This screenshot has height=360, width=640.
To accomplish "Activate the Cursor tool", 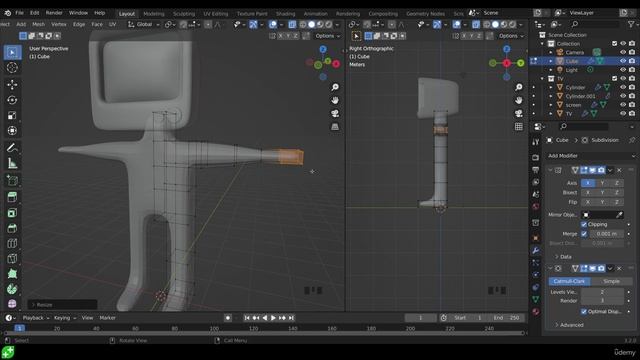I will [12, 68].
